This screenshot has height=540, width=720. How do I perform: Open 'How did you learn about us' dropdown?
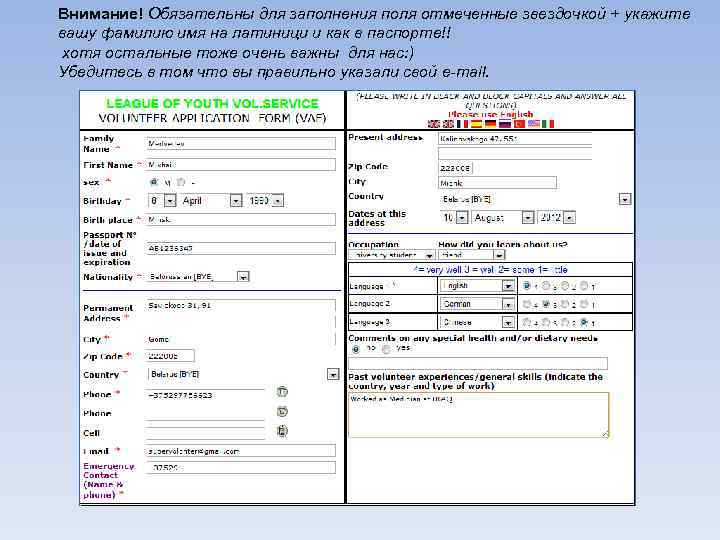pos(499,255)
